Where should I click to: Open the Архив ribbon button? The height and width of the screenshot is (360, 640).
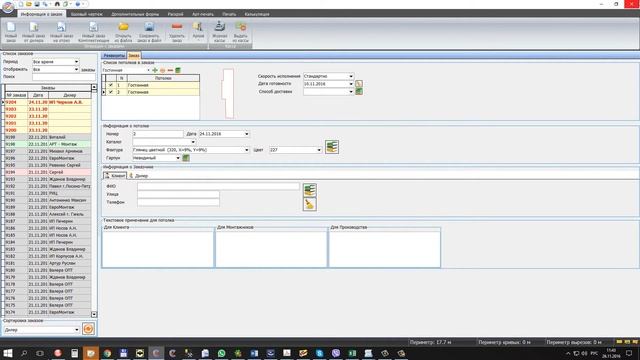coord(198,32)
